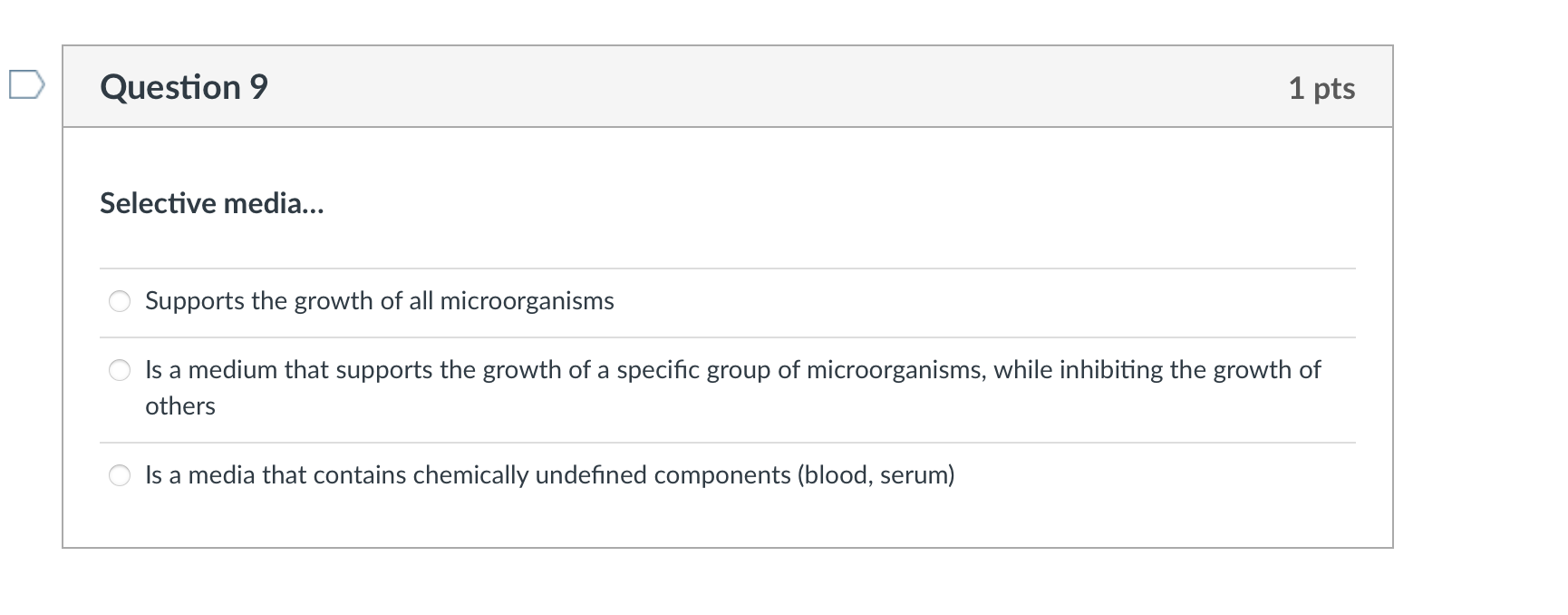Click the phrase 'while inhibiting the growth of'

[x=1157, y=370]
